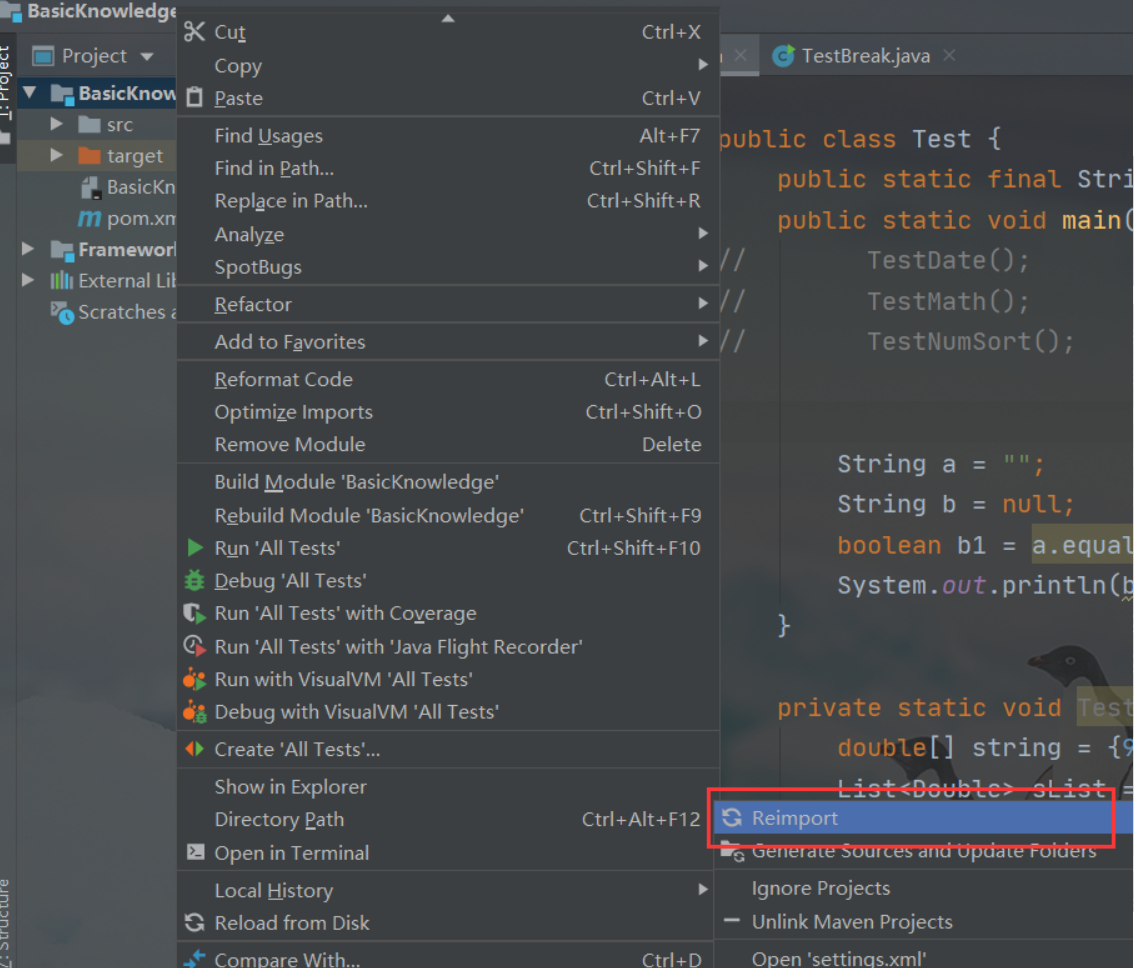Click the Debug 'All Tests' bug icon
1134x968 pixels.
195,580
